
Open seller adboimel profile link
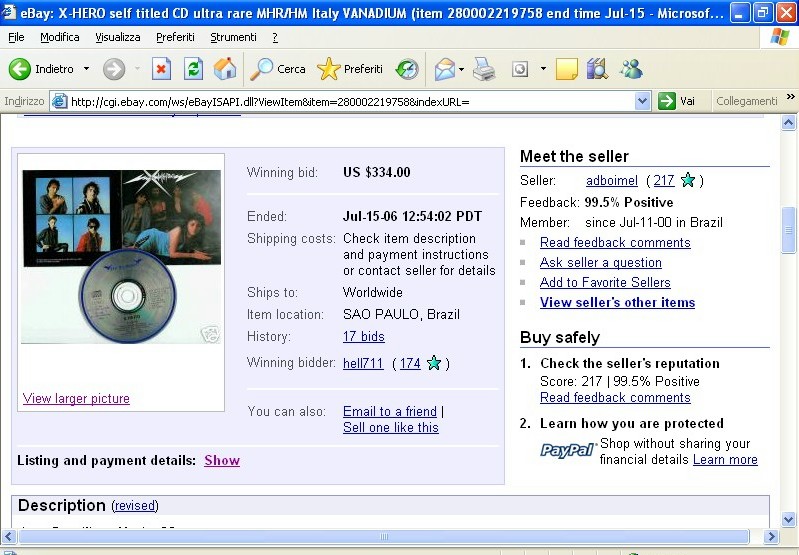tap(611, 180)
